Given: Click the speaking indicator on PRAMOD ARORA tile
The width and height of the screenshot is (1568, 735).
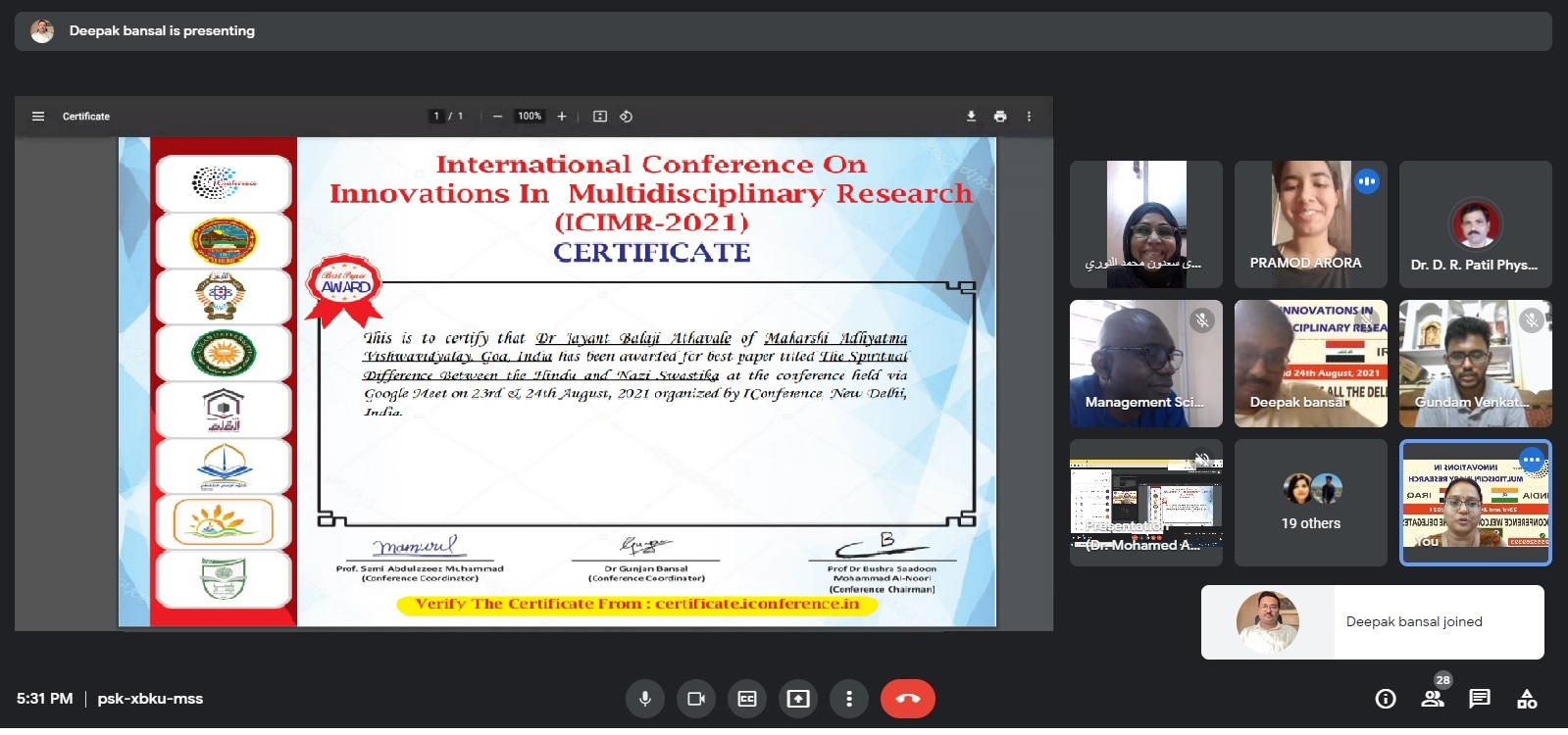Looking at the screenshot, I should click(x=1367, y=181).
